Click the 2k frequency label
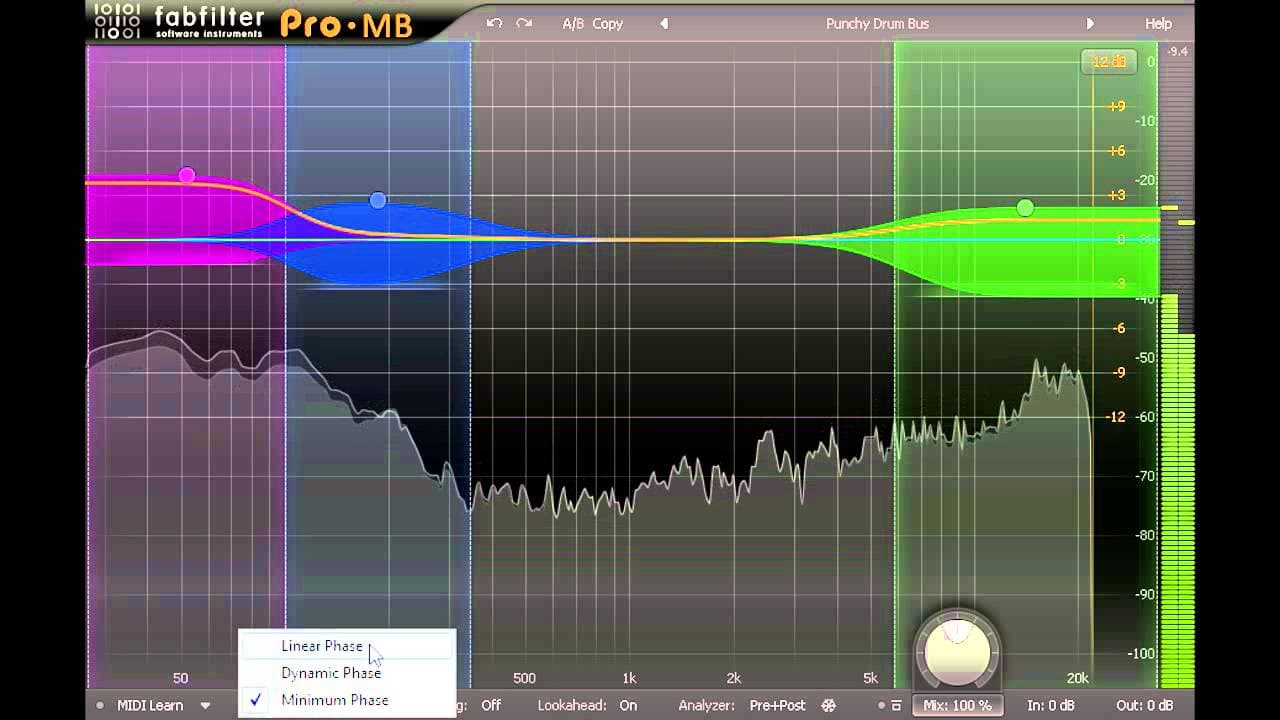Viewport: 1280px width, 720px height. (x=733, y=678)
